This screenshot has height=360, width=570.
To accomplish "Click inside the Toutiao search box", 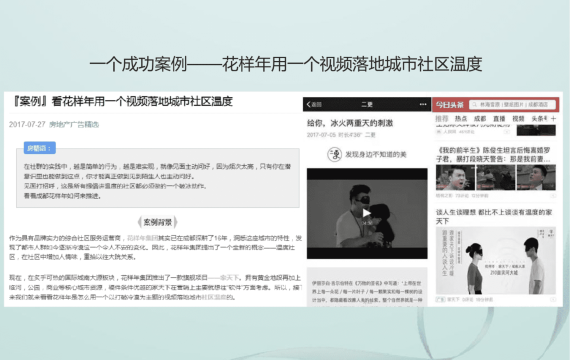I will coord(512,105).
